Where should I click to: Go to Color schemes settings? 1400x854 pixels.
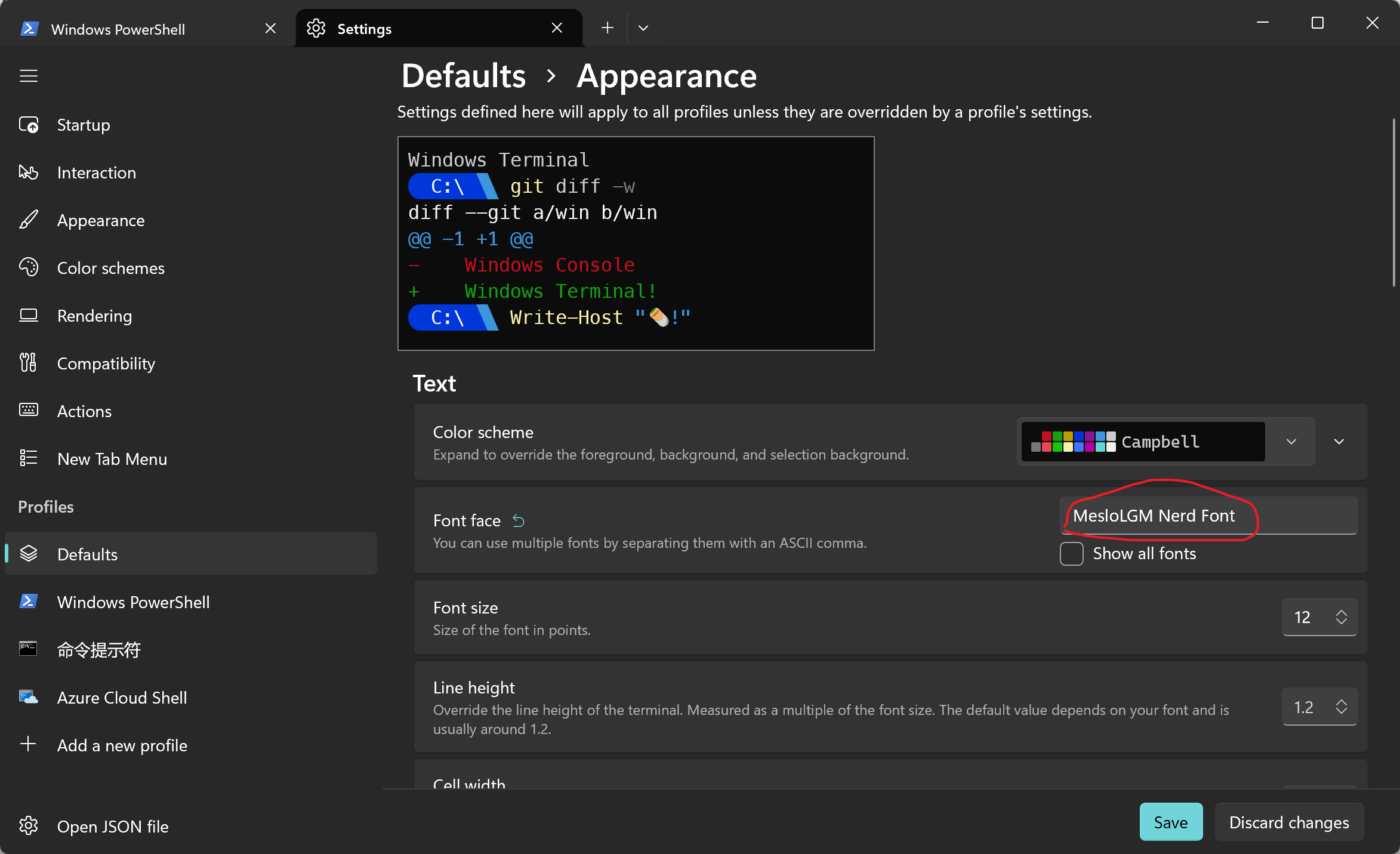[110, 268]
